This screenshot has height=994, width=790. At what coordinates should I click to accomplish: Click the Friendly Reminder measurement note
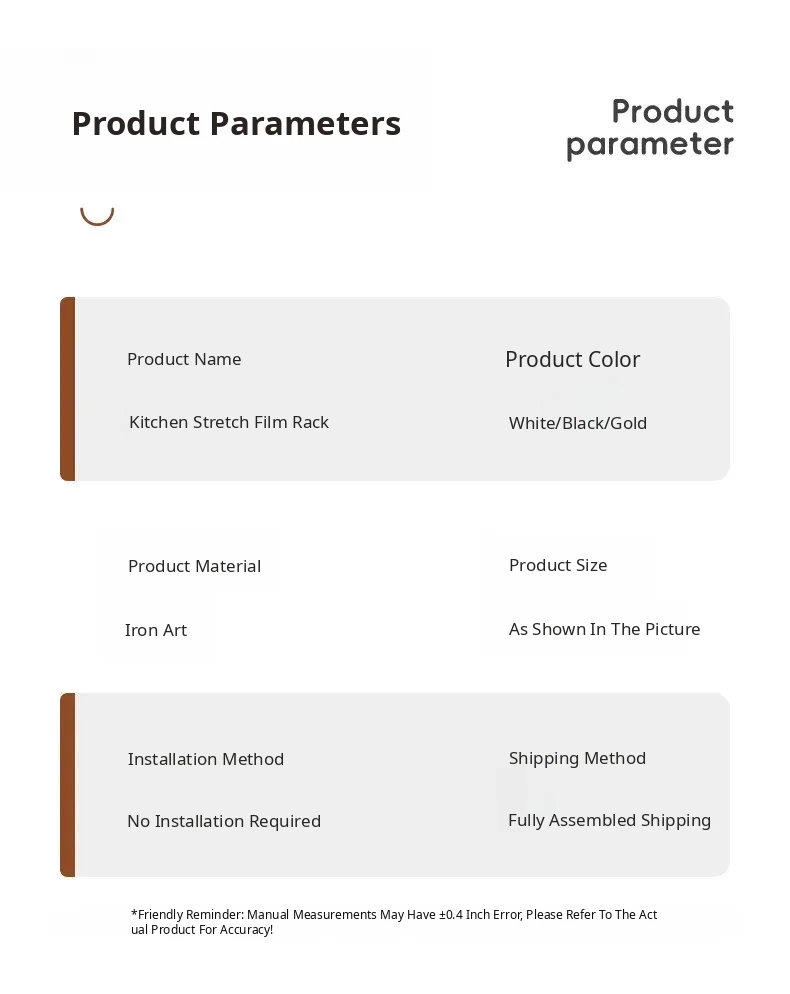tap(394, 922)
